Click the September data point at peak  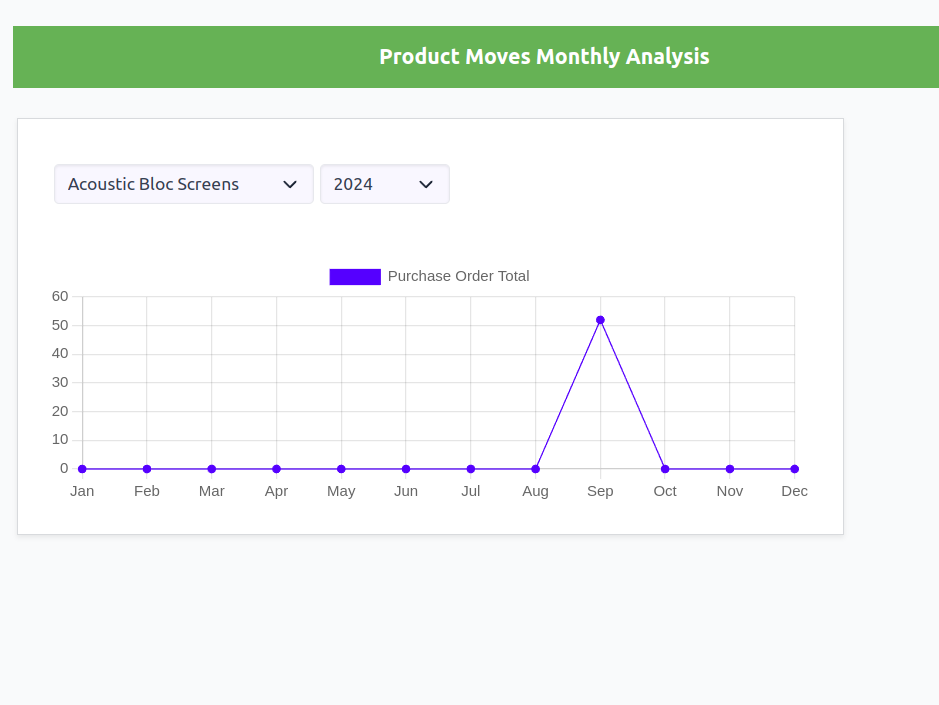[x=600, y=320]
